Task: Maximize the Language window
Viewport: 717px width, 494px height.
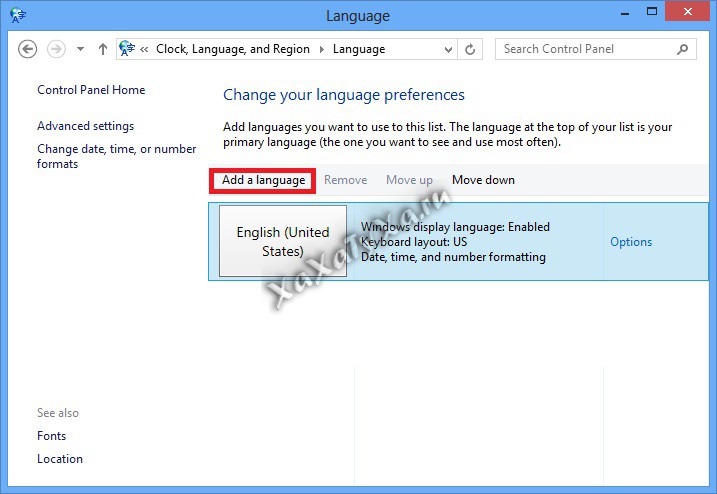Action: click(652, 12)
